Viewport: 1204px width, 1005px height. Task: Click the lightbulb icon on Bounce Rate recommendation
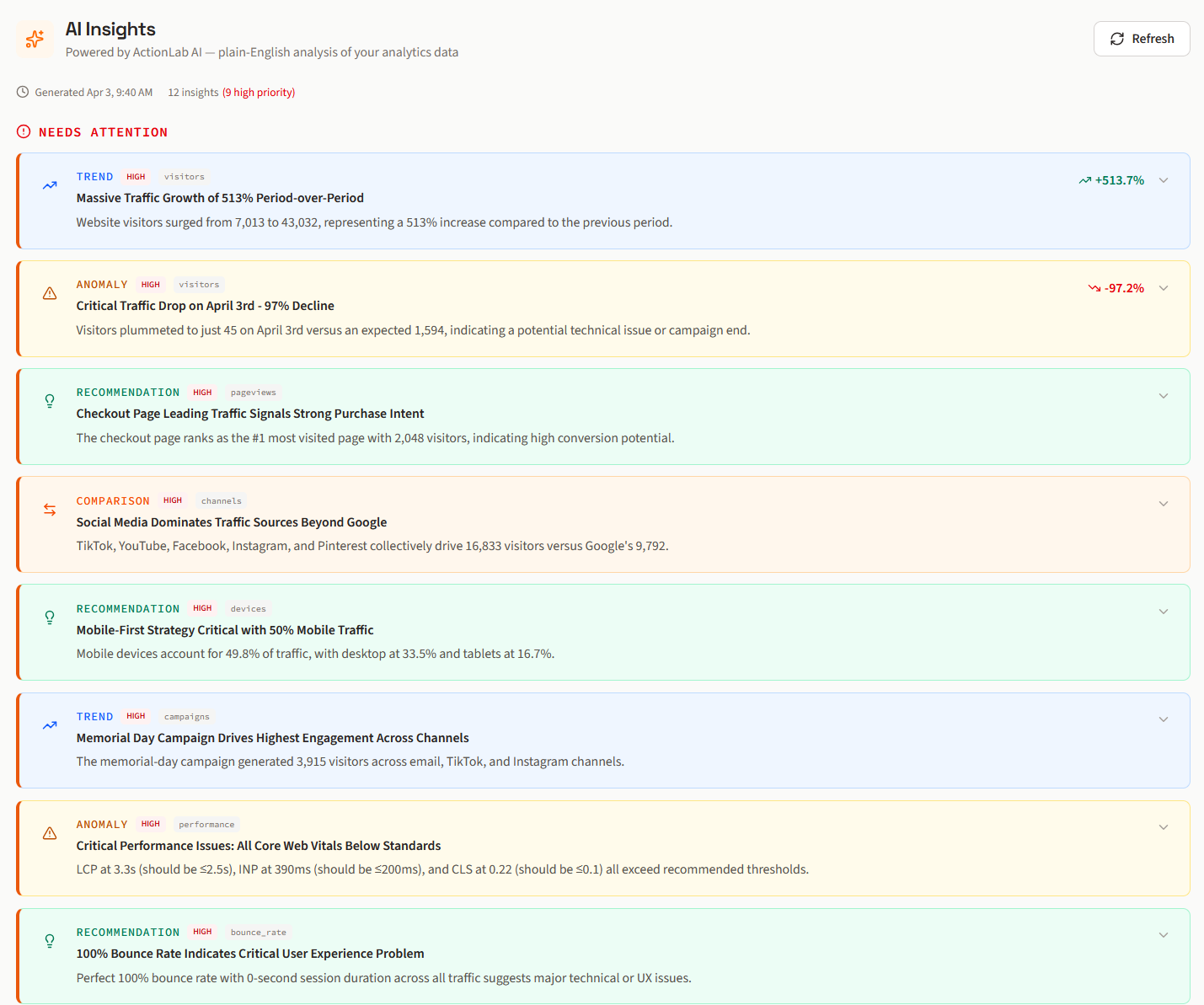pos(49,940)
